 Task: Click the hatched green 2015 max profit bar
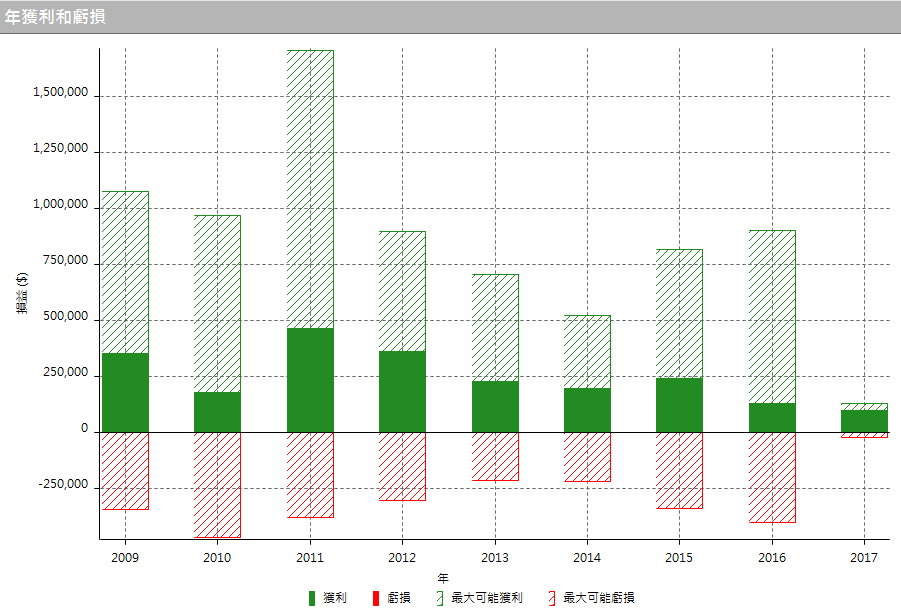click(679, 314)
